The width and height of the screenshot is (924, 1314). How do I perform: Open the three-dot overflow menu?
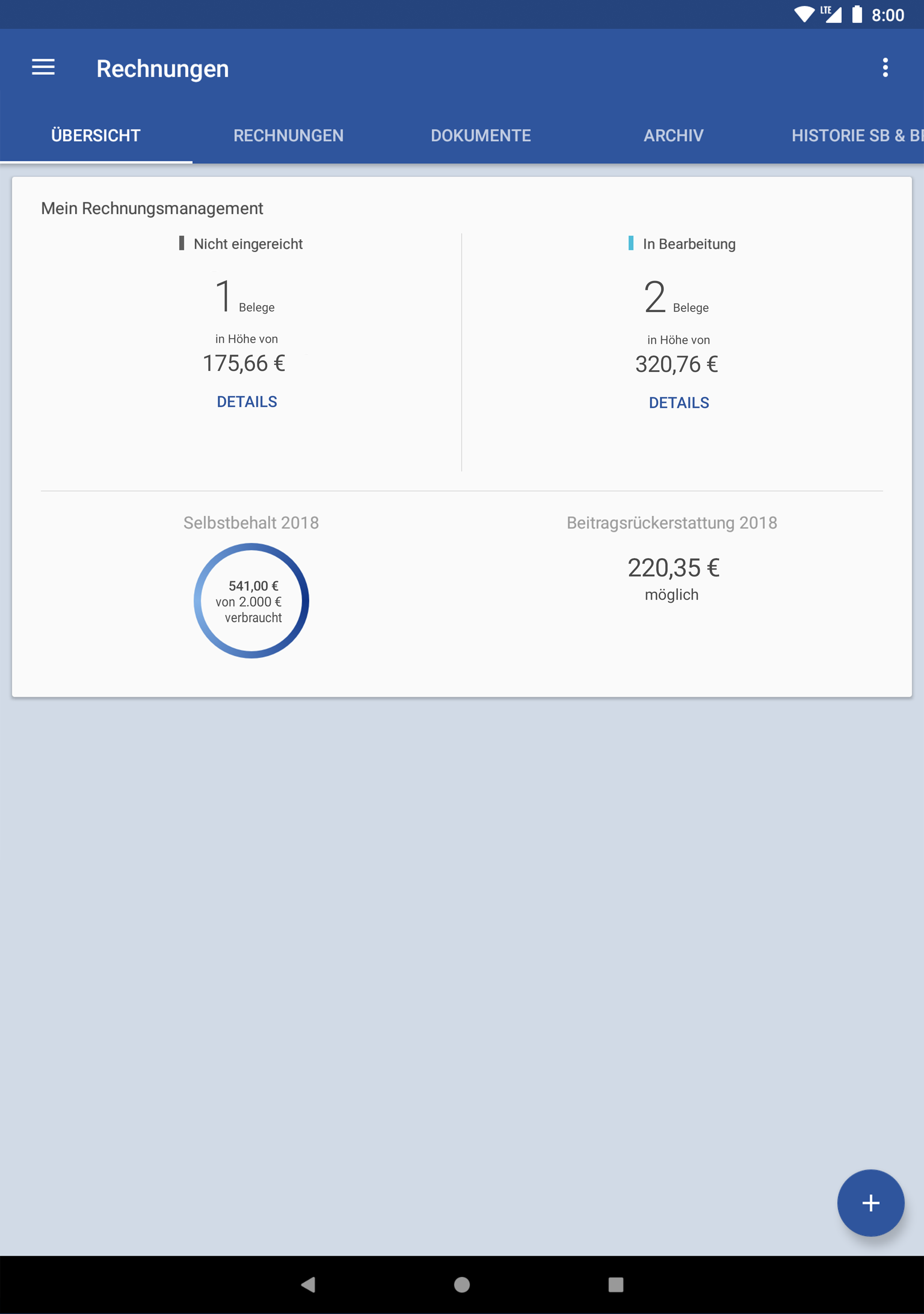point(885,67)
